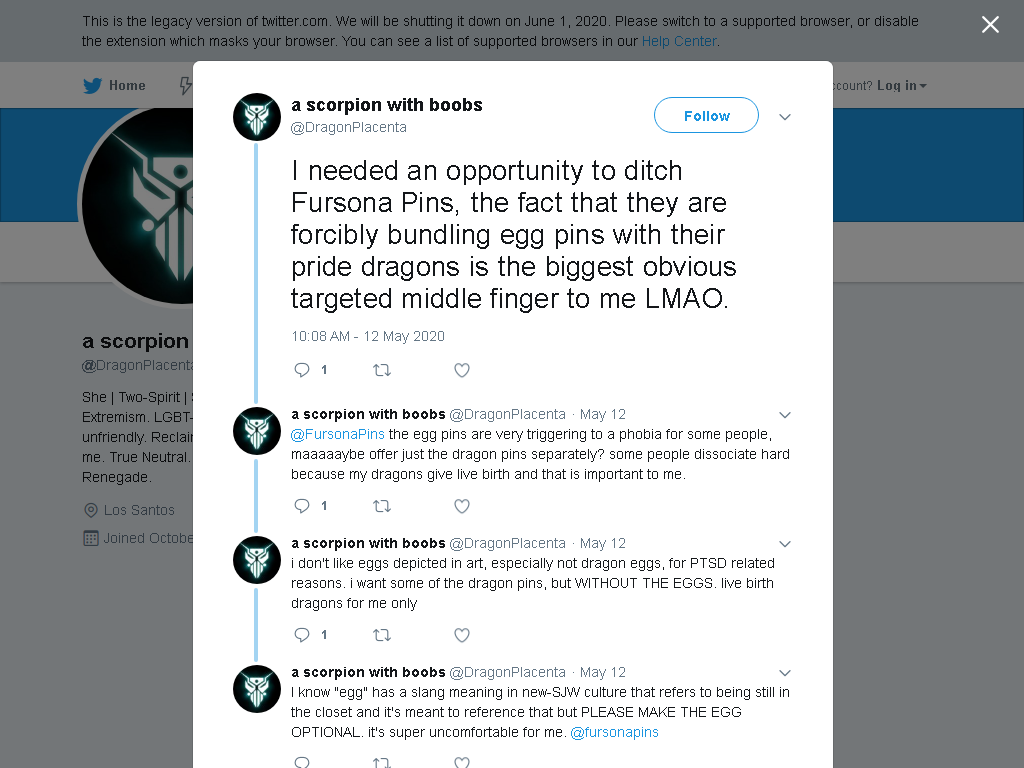Open the Help Center link

[x=679, y=41]
